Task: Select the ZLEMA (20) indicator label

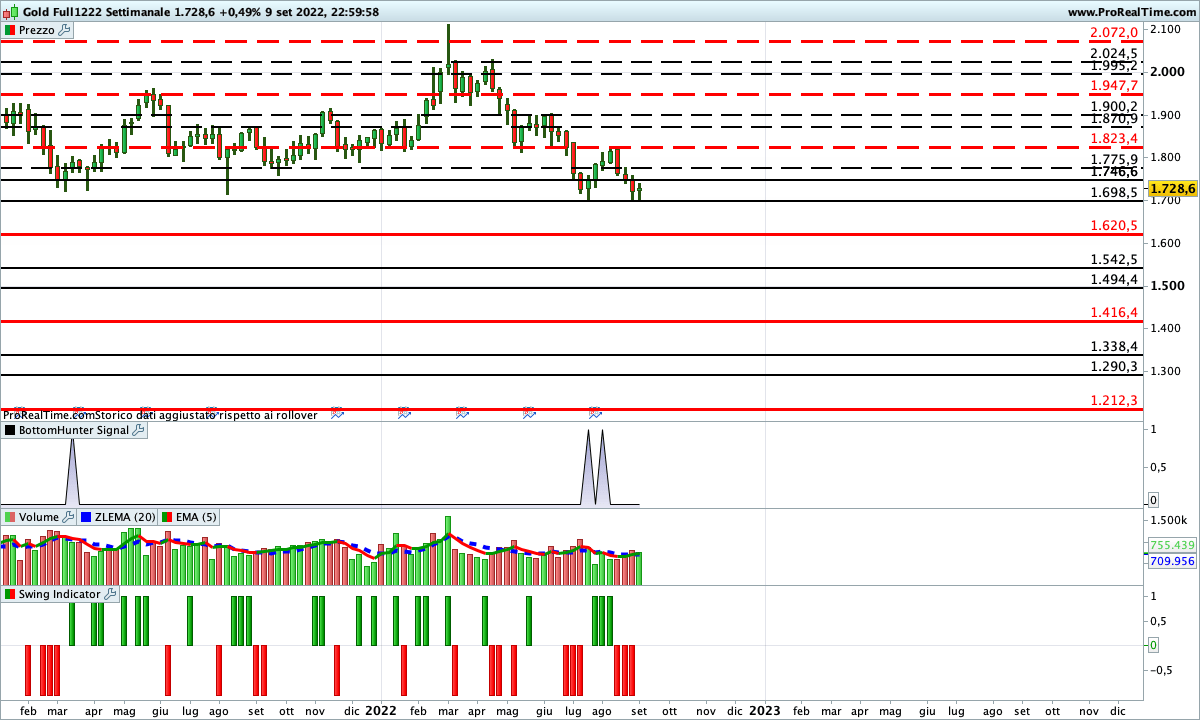Action: (118, 517)
